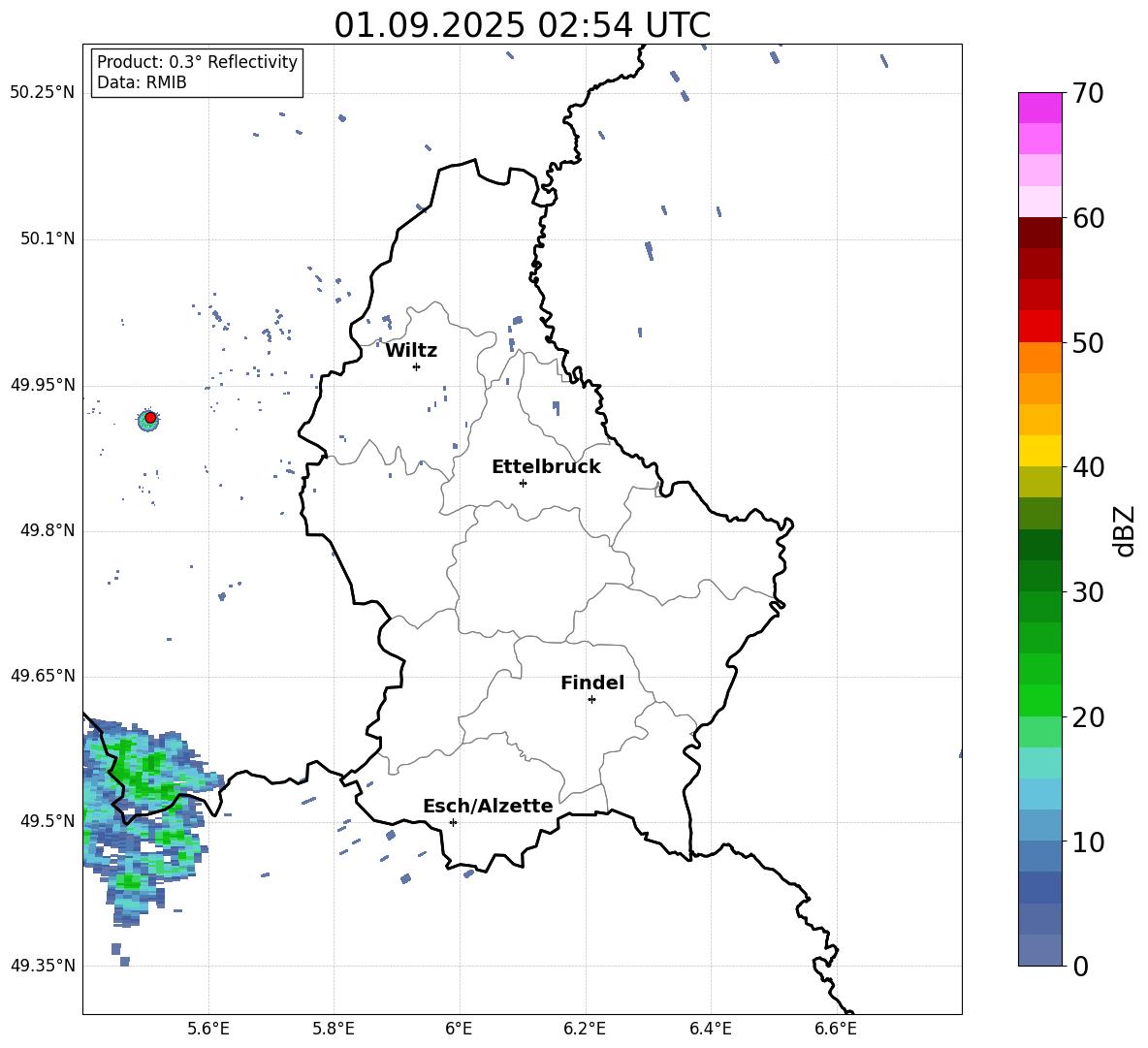Click the 'Data: RMIB' legend line
This screenshot has width=1148, height=1048.
coord(142,82)
